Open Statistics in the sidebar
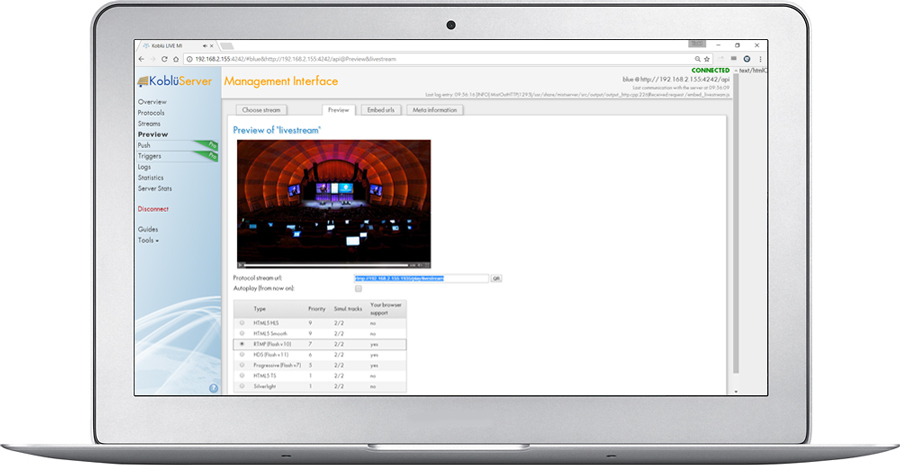This screenshot has height=465, width=900. (x=150, y=178)
